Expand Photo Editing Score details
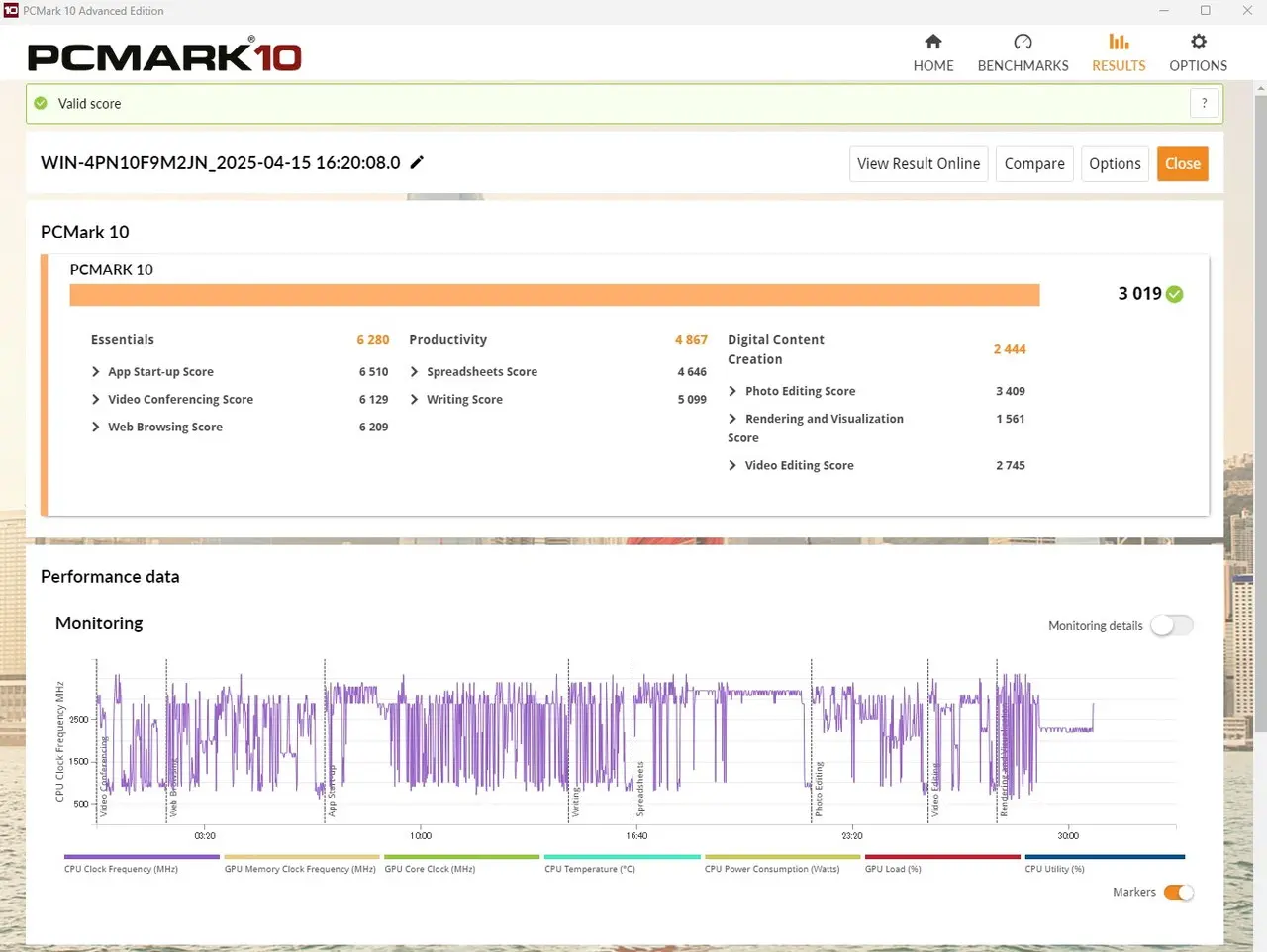The width and height of the screenshot is (1267, 952). click(x=732, y=391)
